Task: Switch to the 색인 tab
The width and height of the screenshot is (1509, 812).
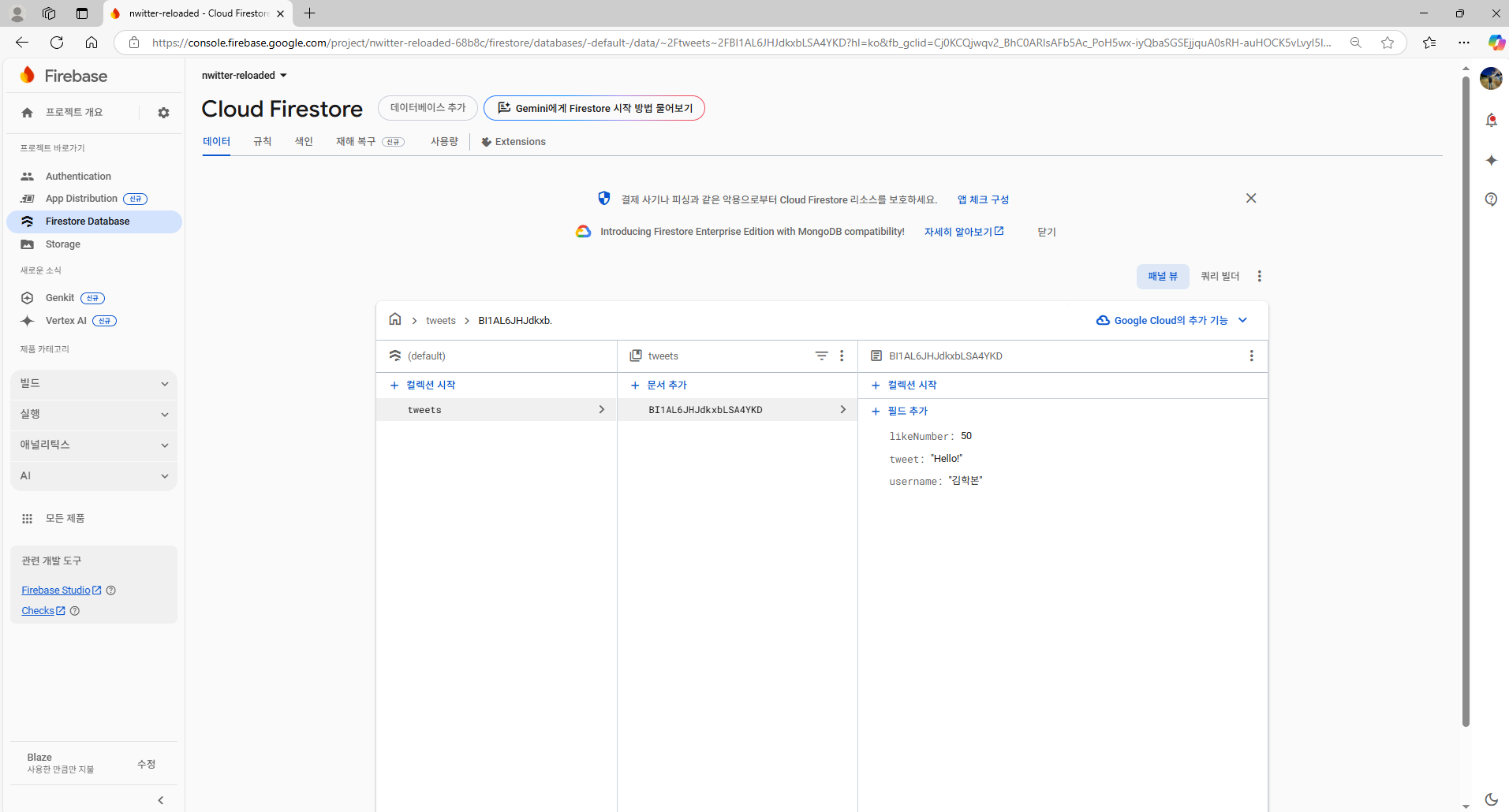Action: pos(304,141)
